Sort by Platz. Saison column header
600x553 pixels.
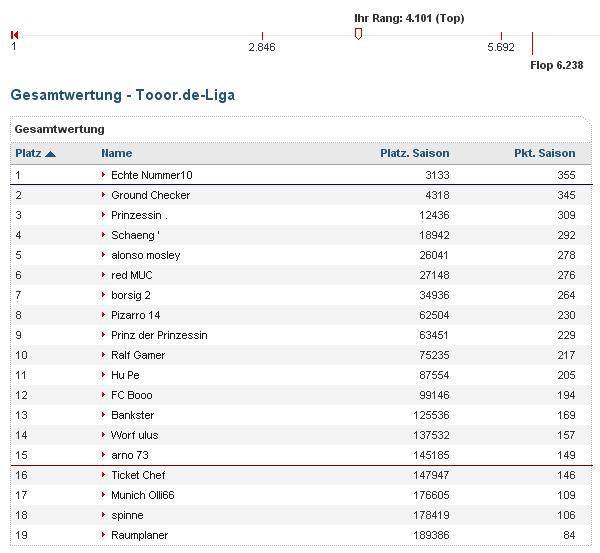(414, 153)
